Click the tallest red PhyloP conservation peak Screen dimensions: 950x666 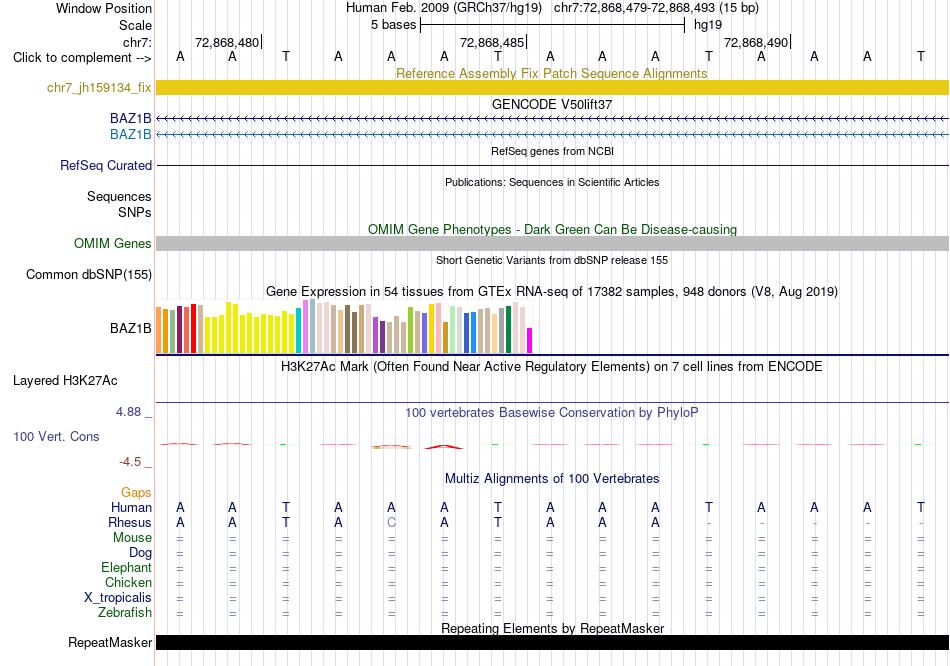click(x=443, y=447)
